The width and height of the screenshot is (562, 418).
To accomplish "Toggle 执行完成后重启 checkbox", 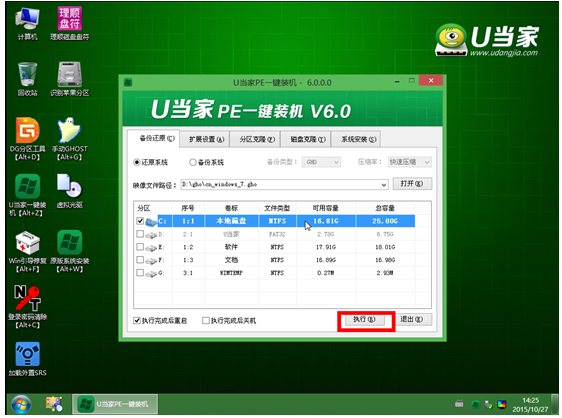I will 137,320.
